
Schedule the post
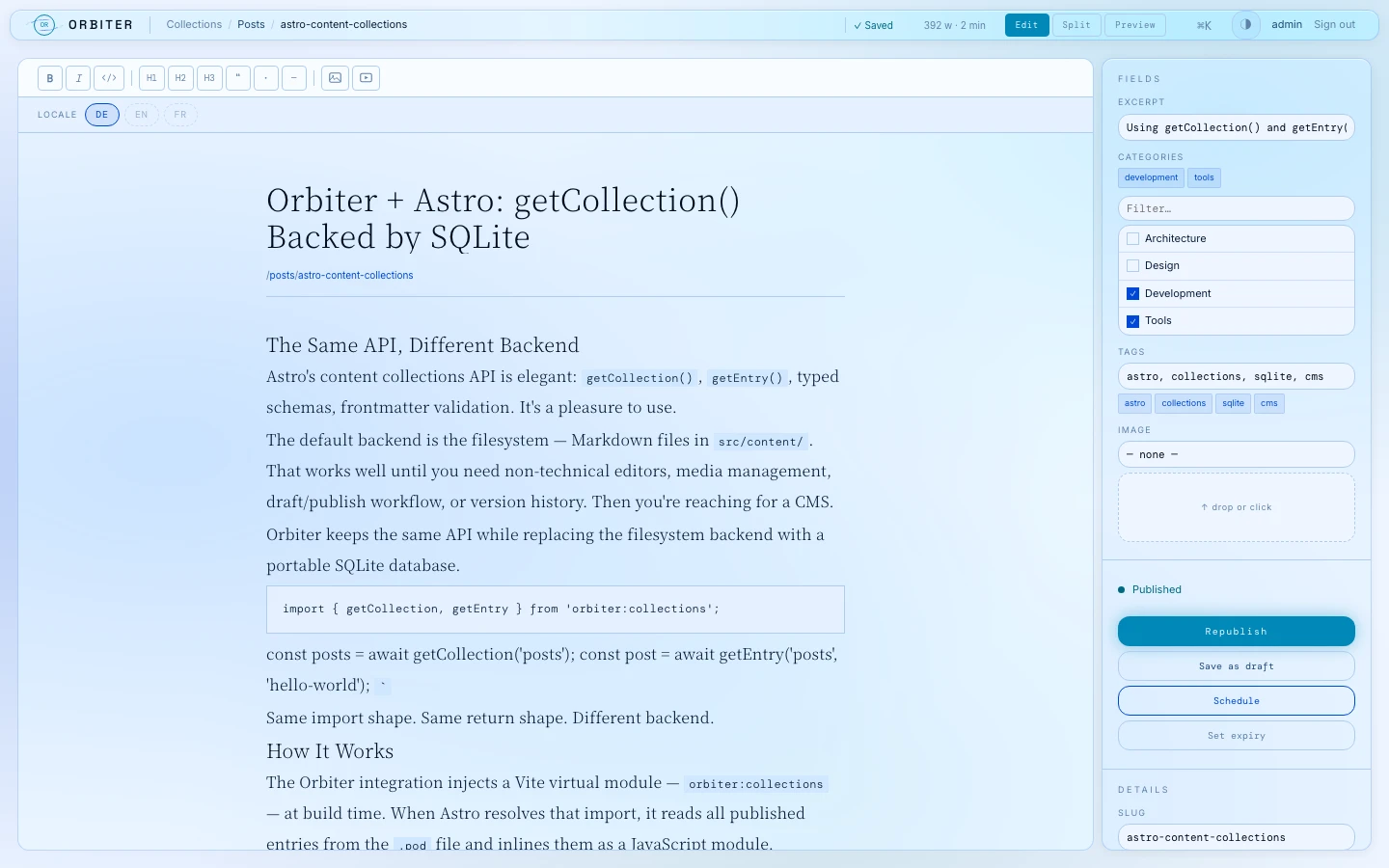(x=1237, y=700)
